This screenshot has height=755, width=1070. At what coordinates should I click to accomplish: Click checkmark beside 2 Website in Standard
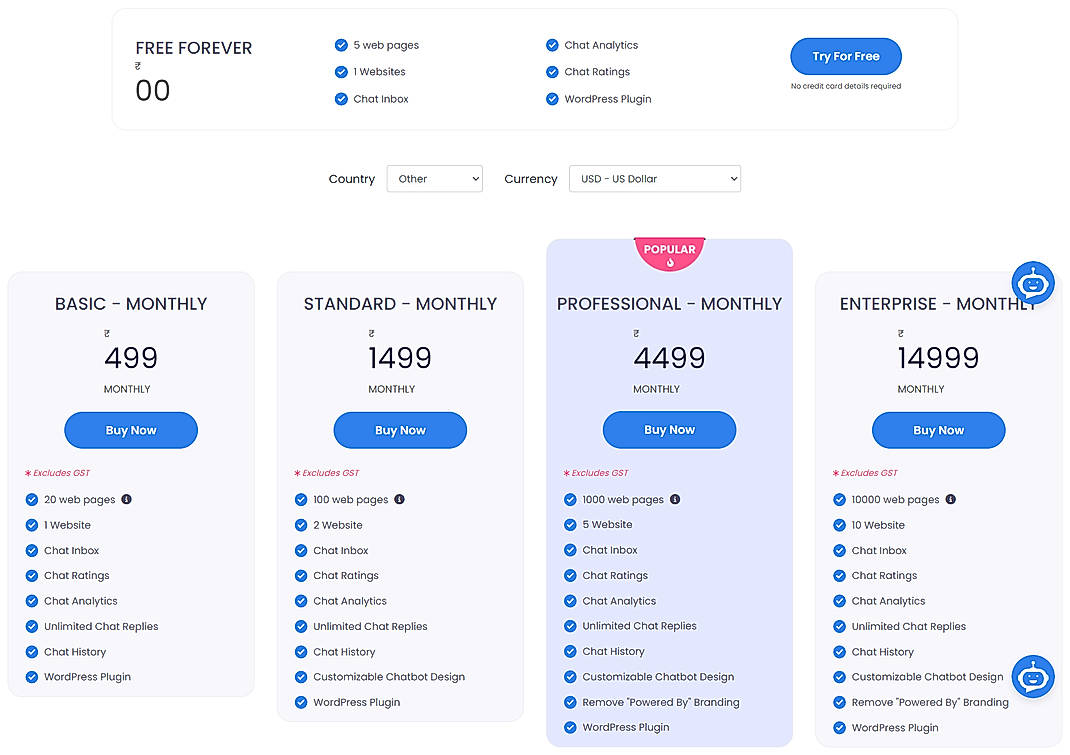(301, 525)
